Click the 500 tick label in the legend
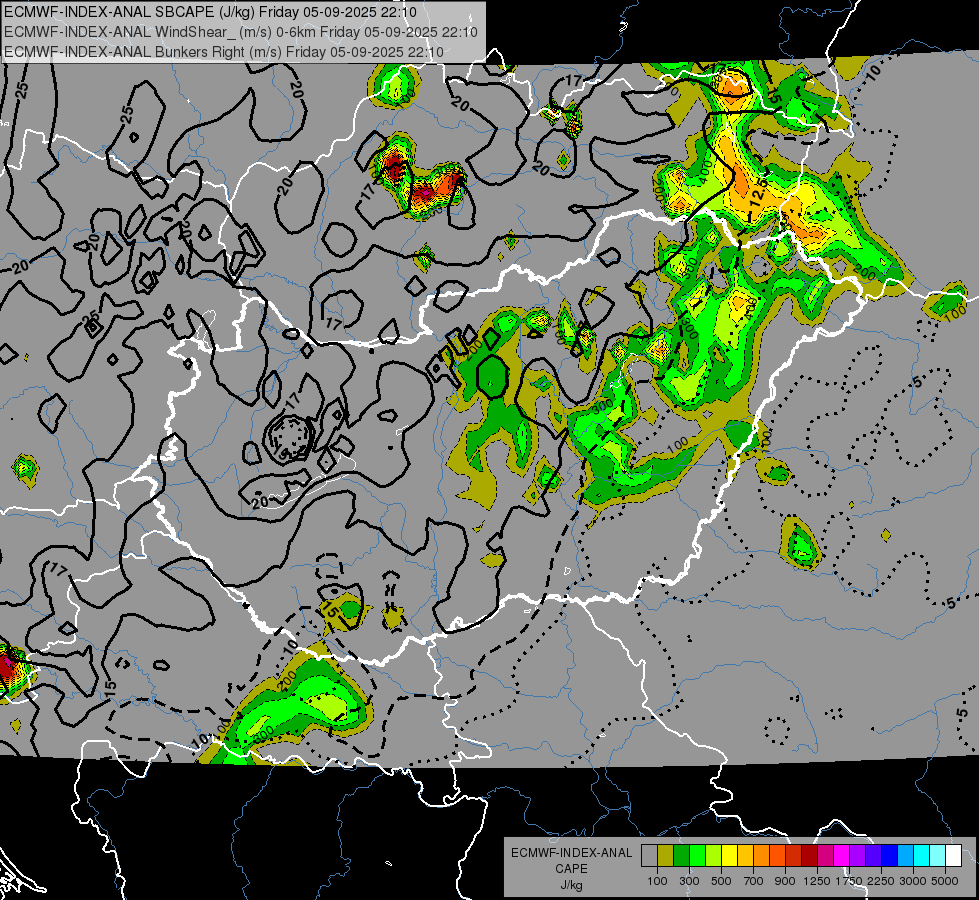Image resolution: width=979 pixels, height=900 pixels. (x=721, y=881)
